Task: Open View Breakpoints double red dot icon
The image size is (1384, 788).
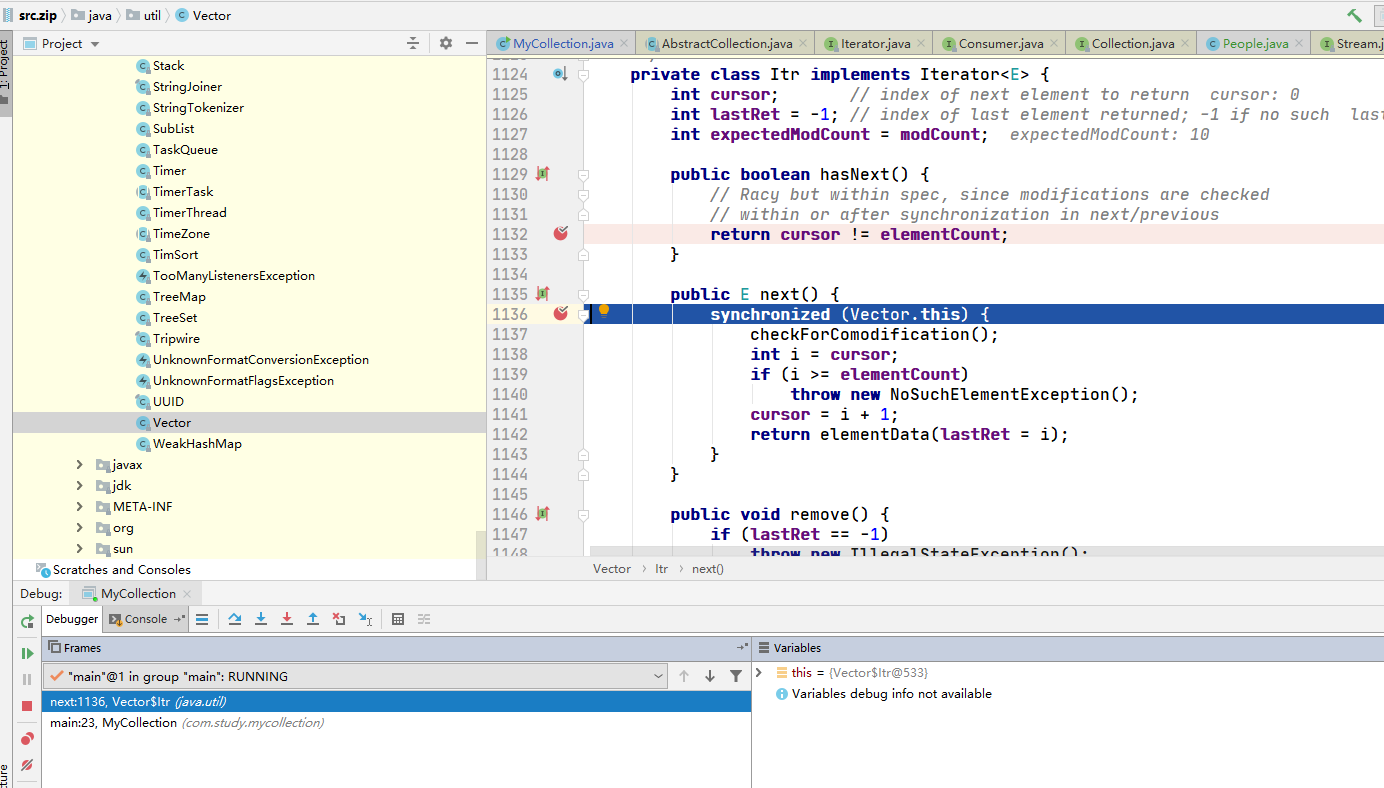Action: coord(27,739)
